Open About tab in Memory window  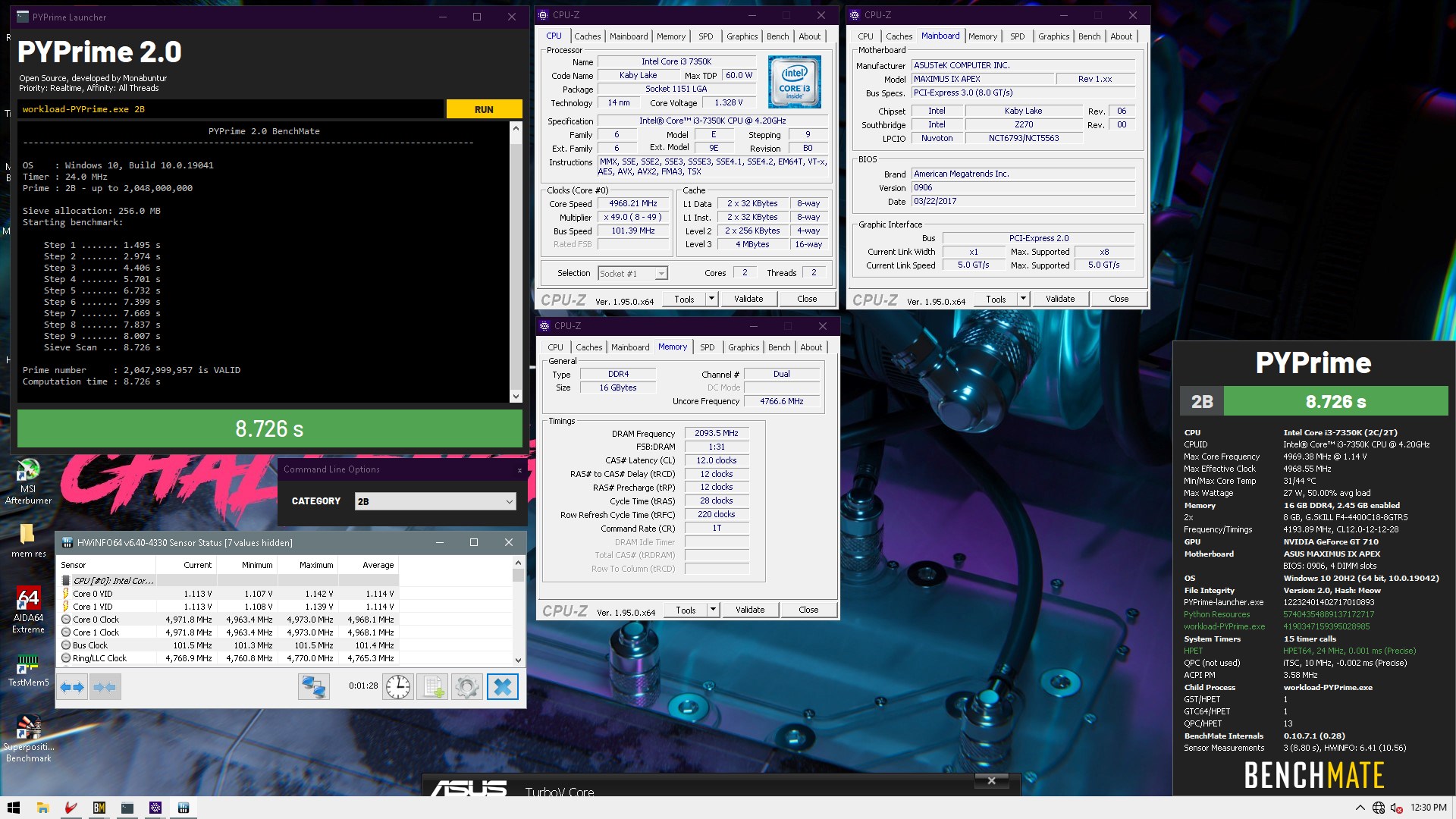(x=811, y=347)
